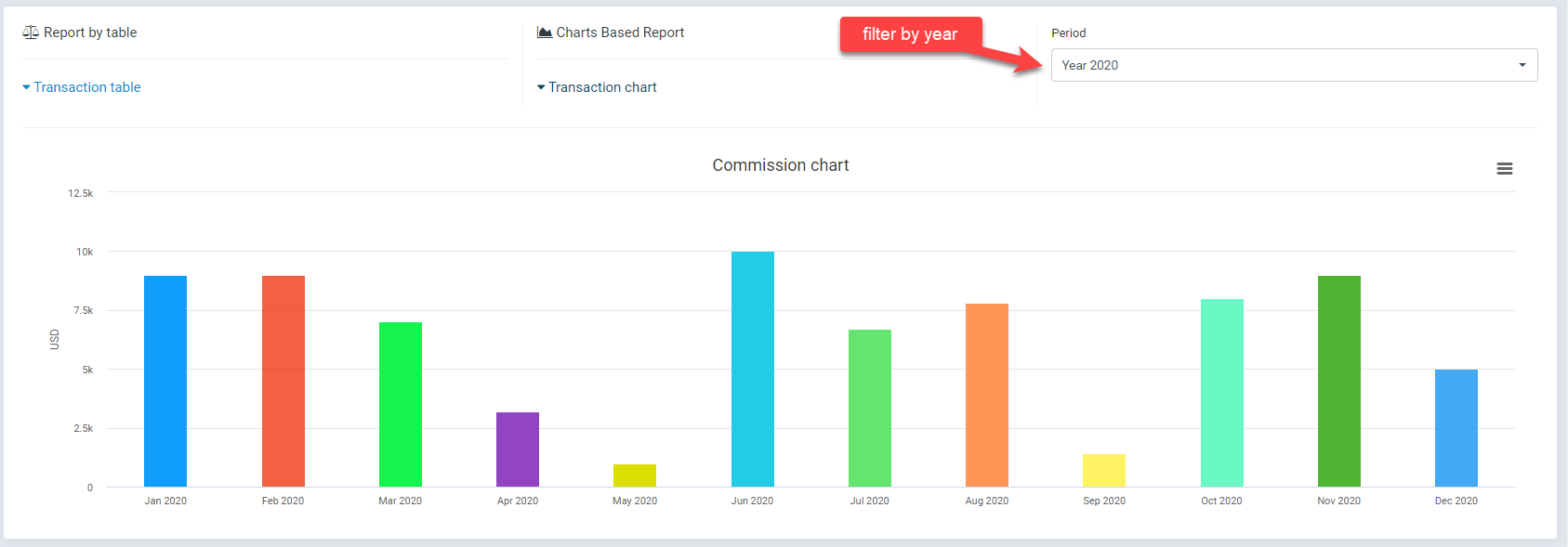Select the aqua Oct 2020 bar
1568x547 pixels.
tap(1222, 393)
